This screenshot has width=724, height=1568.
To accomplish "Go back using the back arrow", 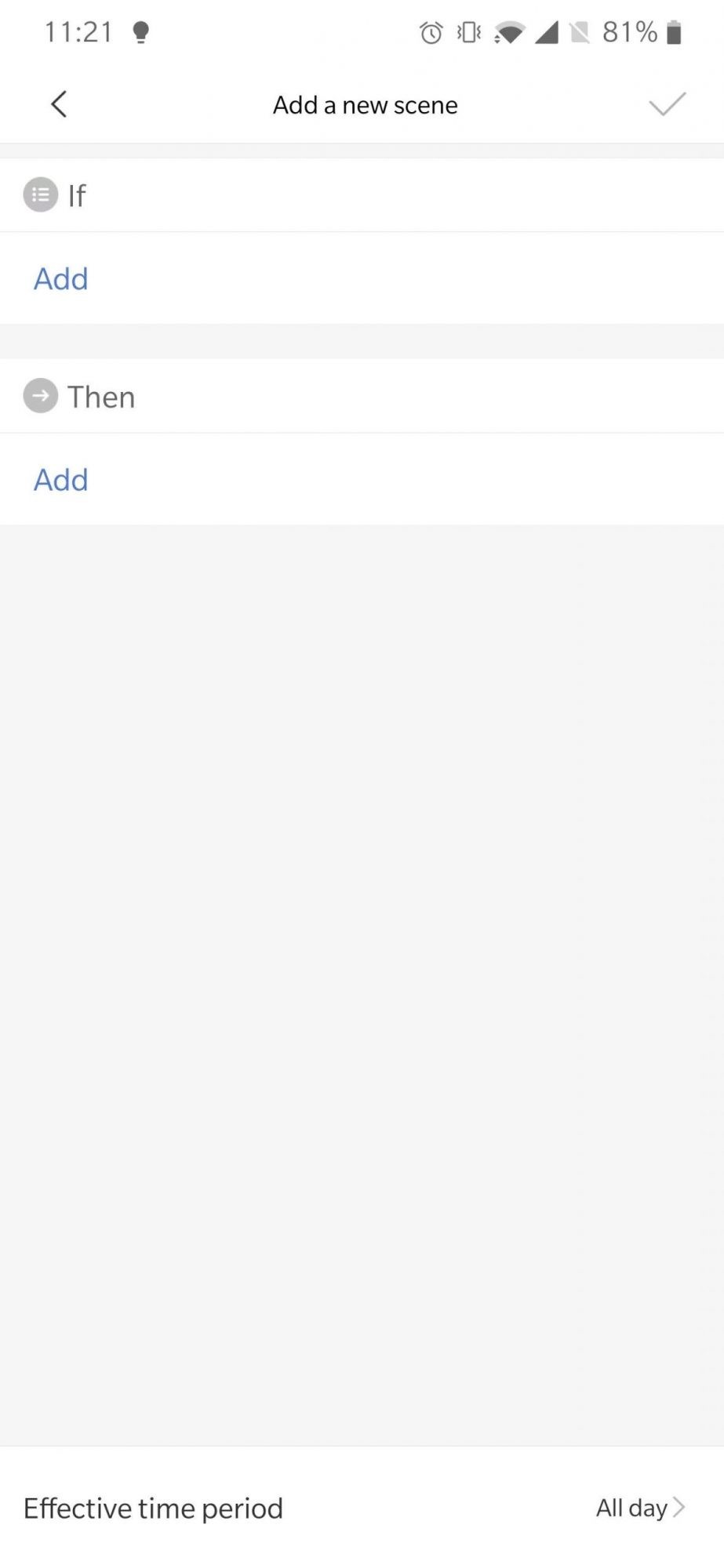I will coord(59,104).
